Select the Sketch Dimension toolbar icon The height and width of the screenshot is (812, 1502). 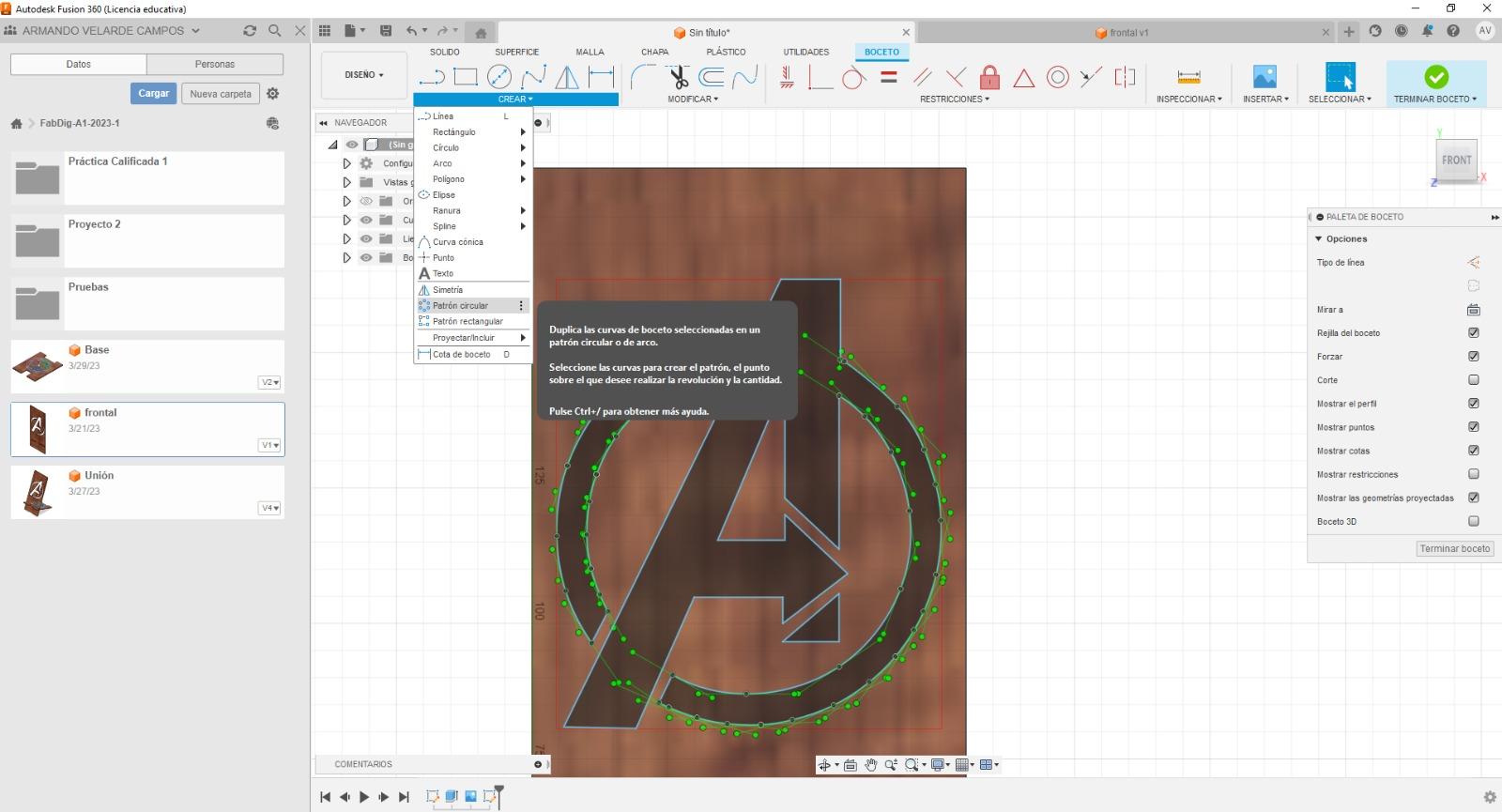601,77
